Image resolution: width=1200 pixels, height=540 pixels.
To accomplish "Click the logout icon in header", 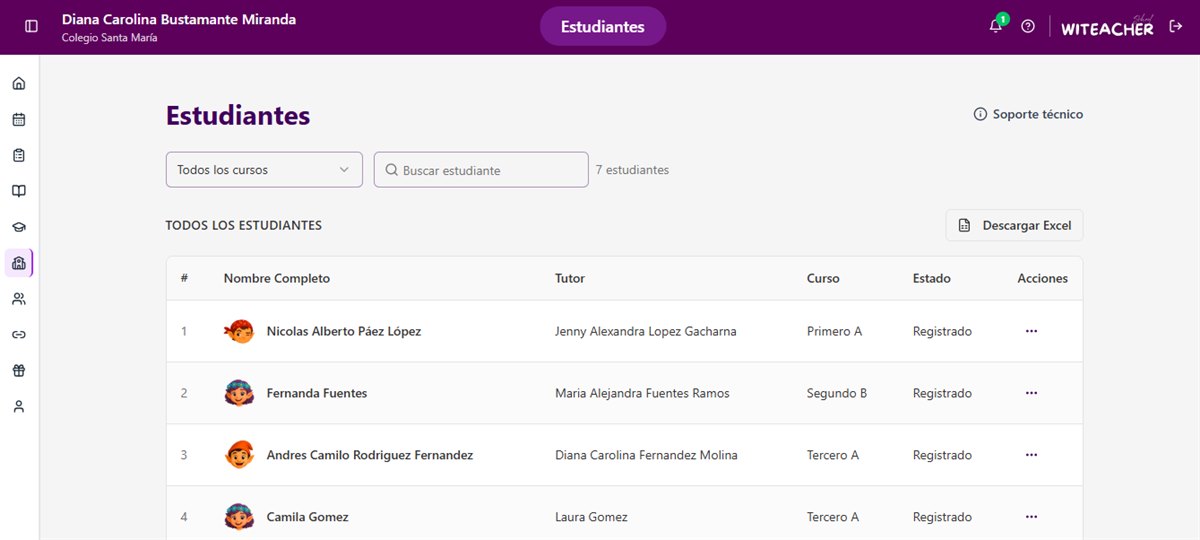I will 1175,27.
